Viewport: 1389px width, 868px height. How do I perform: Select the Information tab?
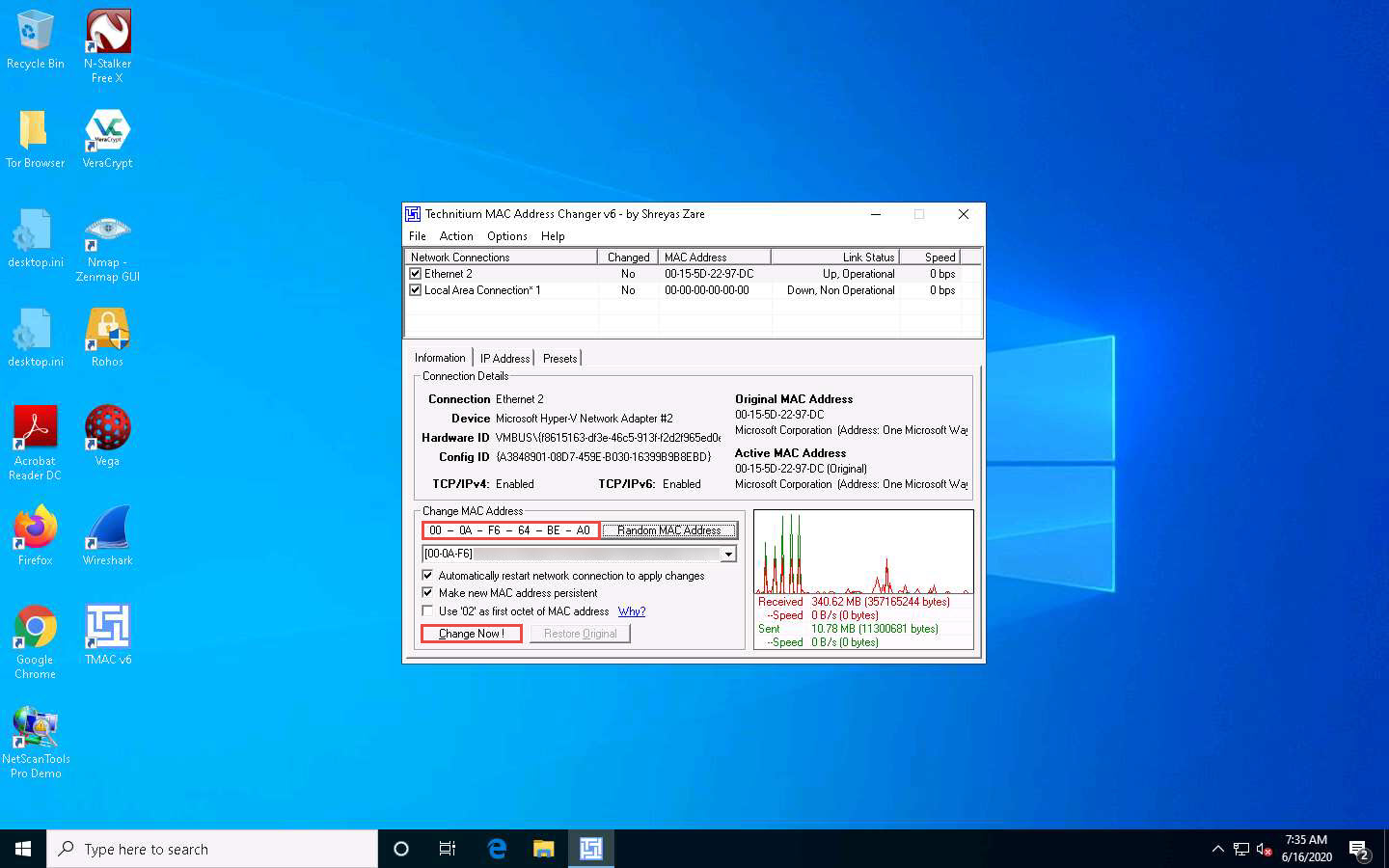tap(440, 358)
